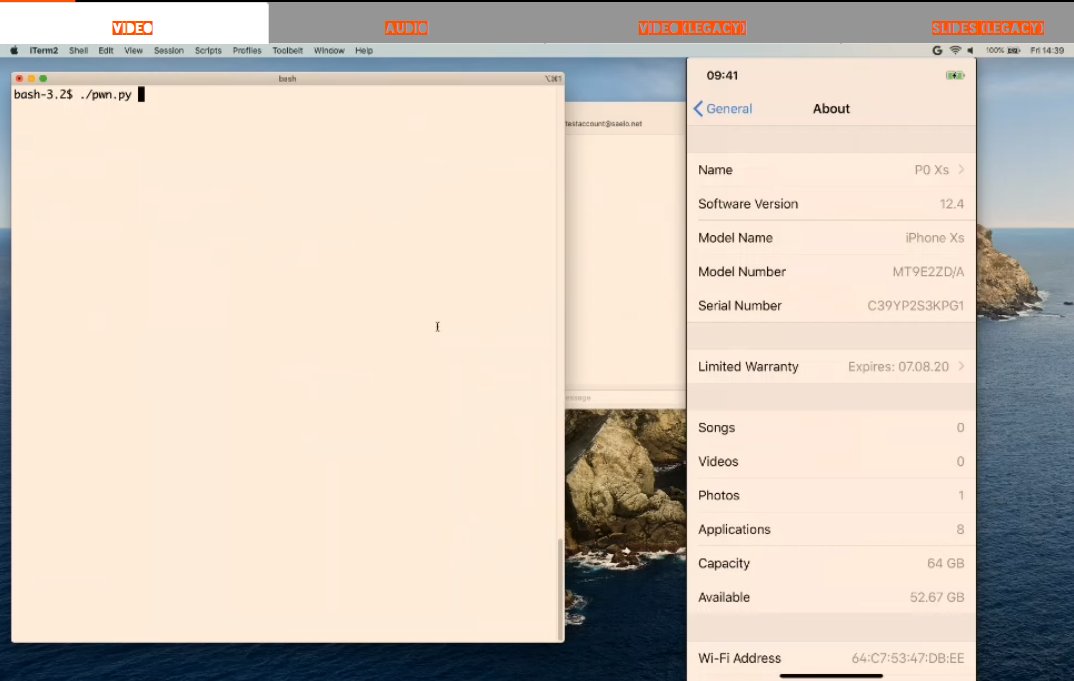The height and width of the screenshot is (681, 1074).
Task: Select the Applications row
Action: point(831,530)
